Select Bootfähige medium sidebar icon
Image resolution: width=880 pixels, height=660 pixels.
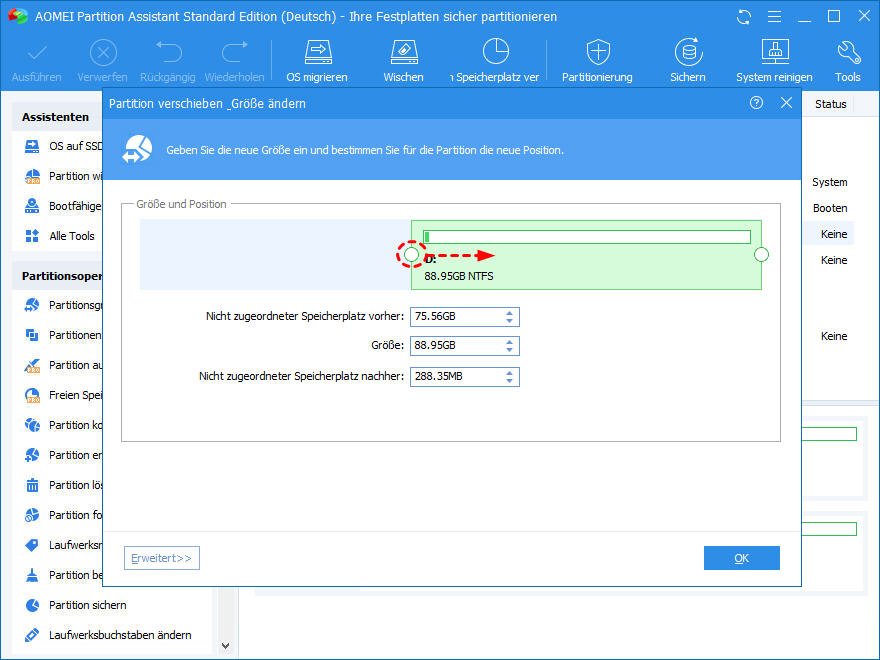(32, 206)
